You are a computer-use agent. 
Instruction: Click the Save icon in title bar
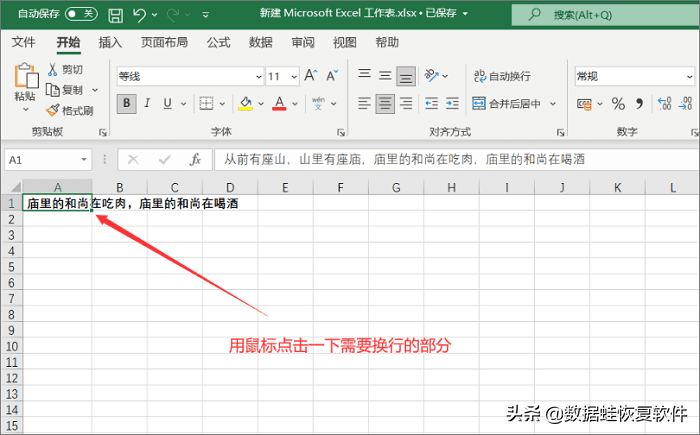click(x=116, y=15)
